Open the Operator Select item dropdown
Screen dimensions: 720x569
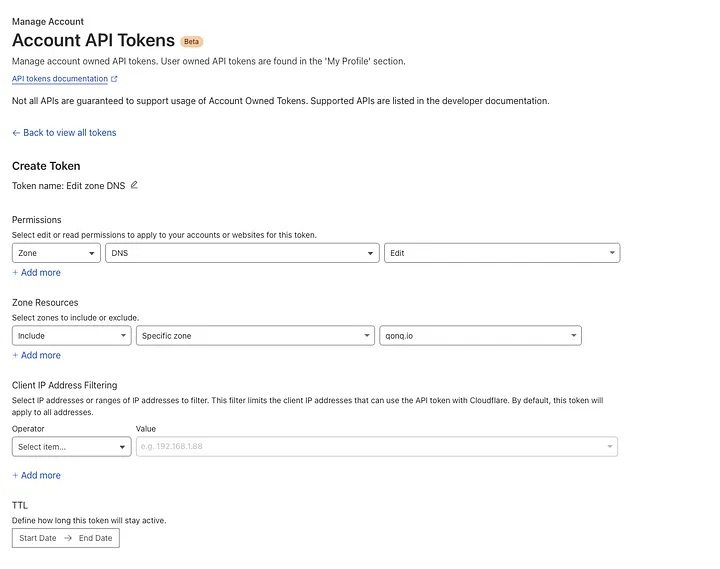(x=72, y=447)
